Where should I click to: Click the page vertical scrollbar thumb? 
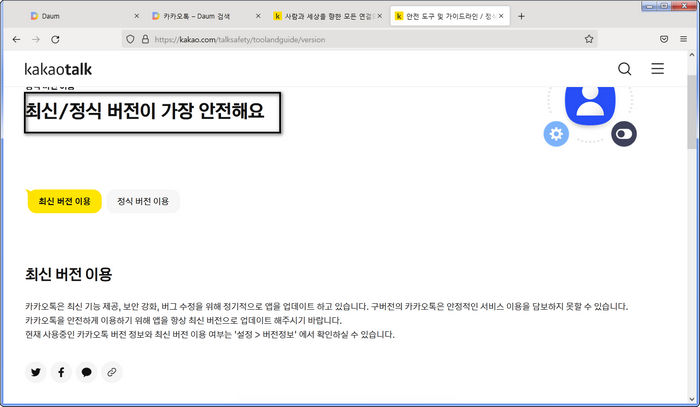click(692, 112)
